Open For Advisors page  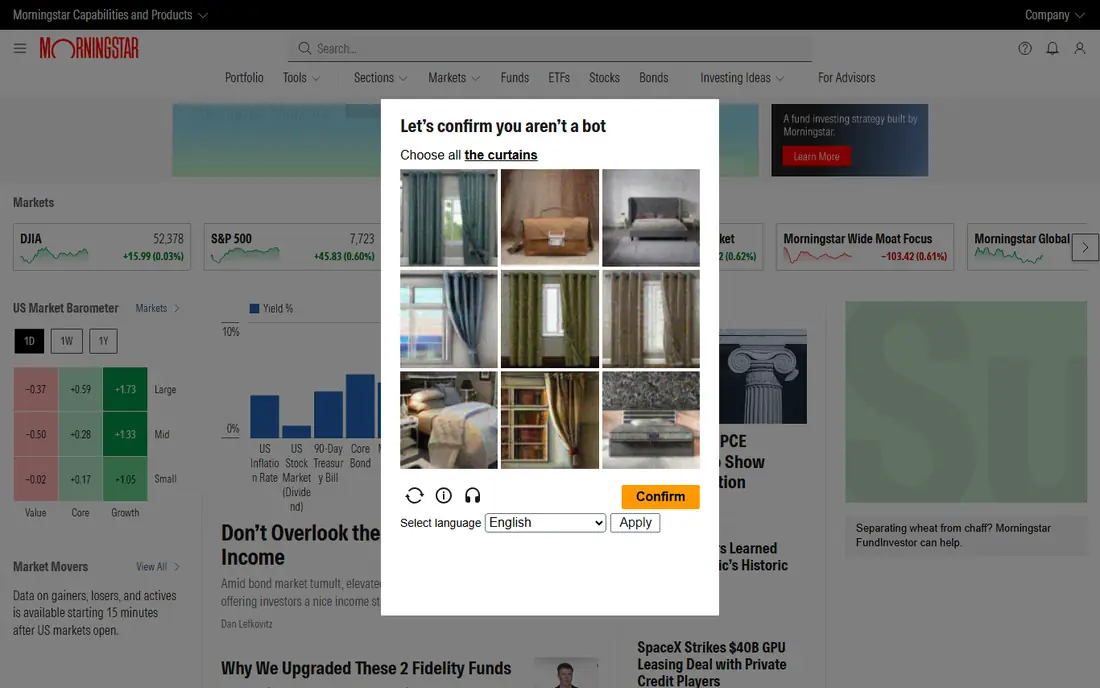(x=846, y=78)
